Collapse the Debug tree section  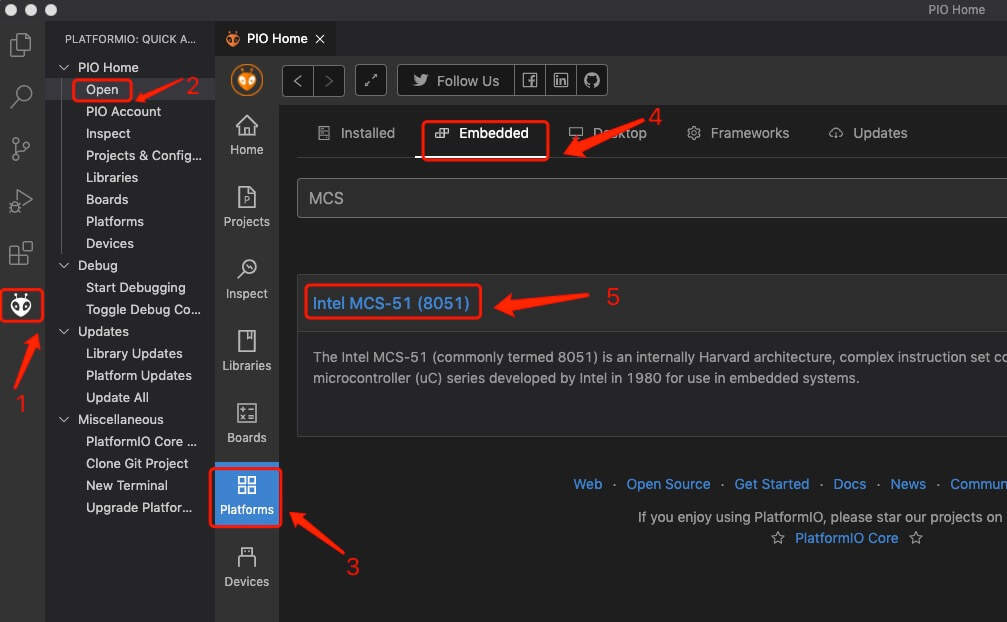coord(66,265)
